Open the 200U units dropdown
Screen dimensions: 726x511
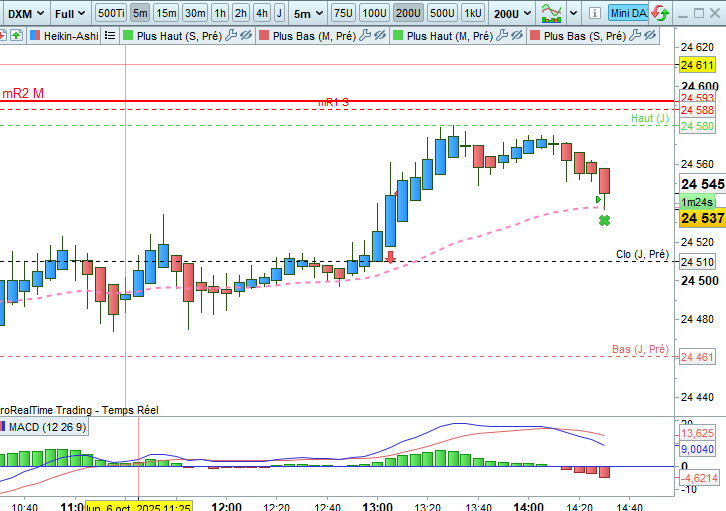(x=512, y=13)
